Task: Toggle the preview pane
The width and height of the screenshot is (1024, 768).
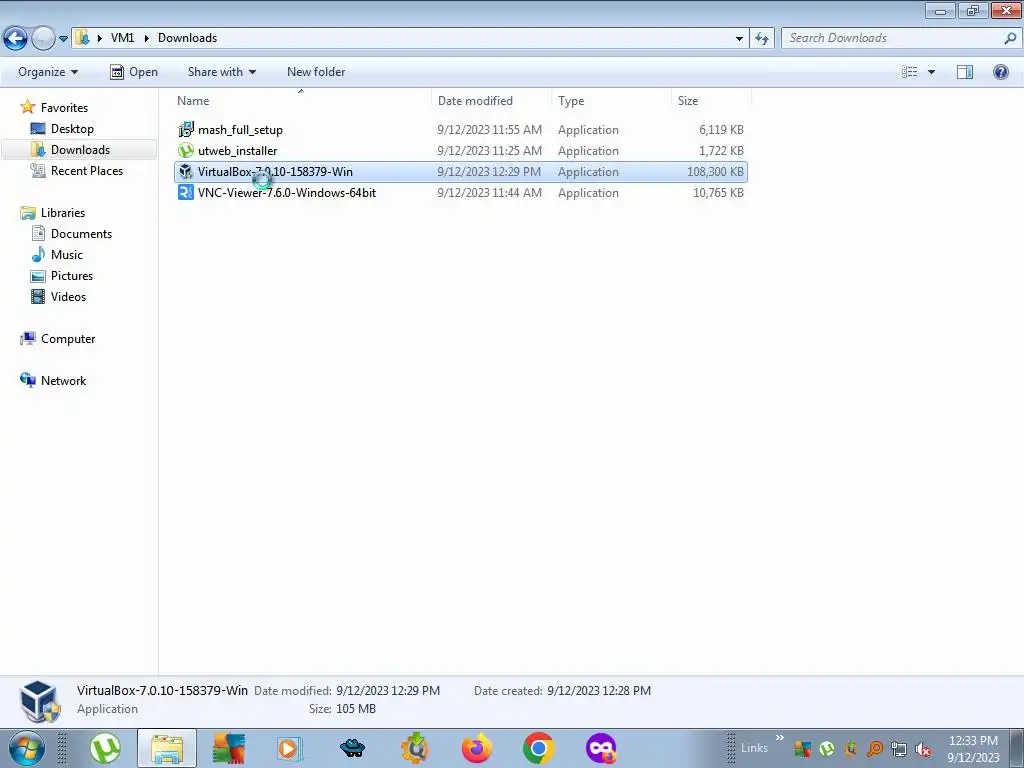Action: pyautogui.click(x=965, y=72)
